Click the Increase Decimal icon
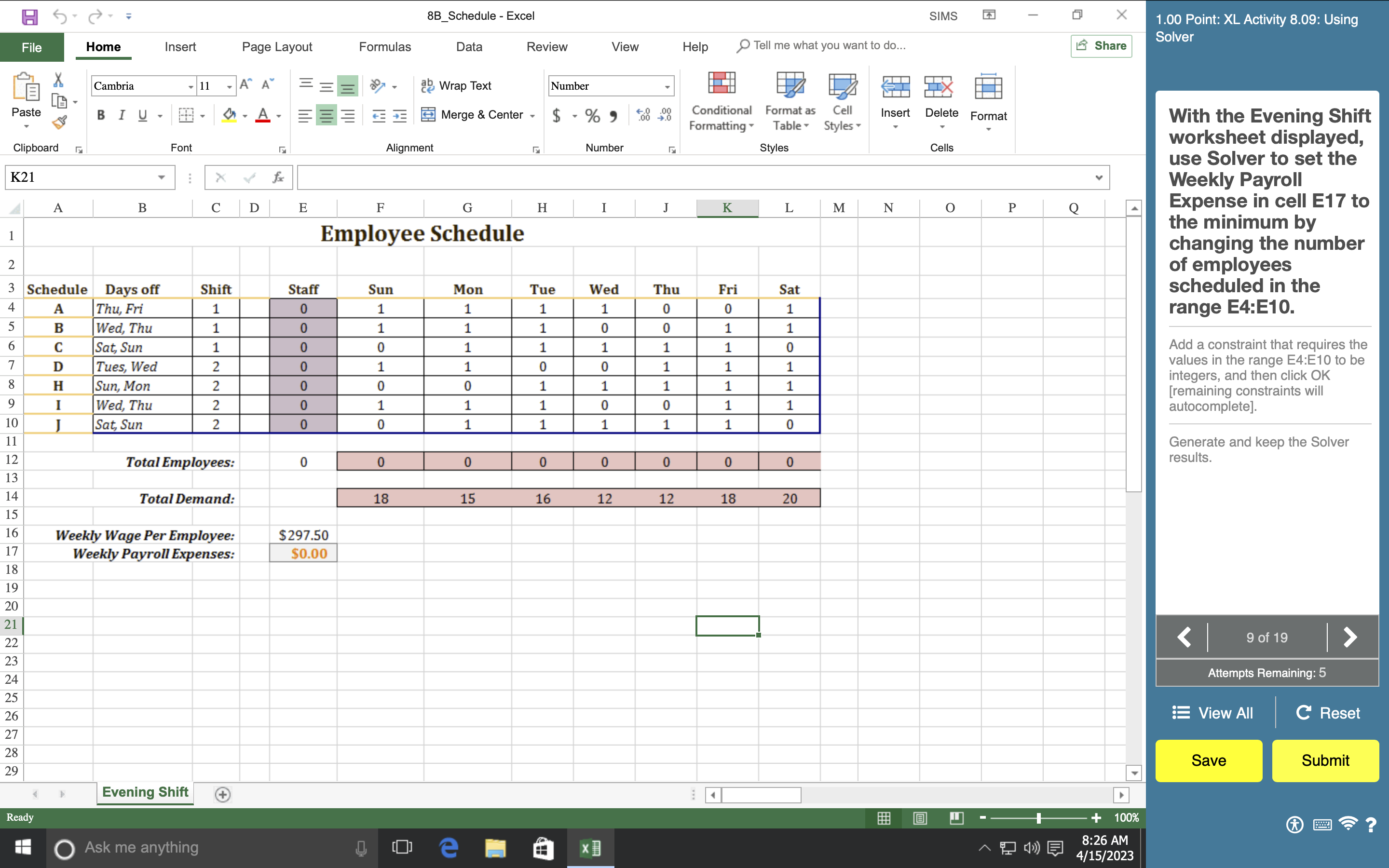 (x=643, y=115)
